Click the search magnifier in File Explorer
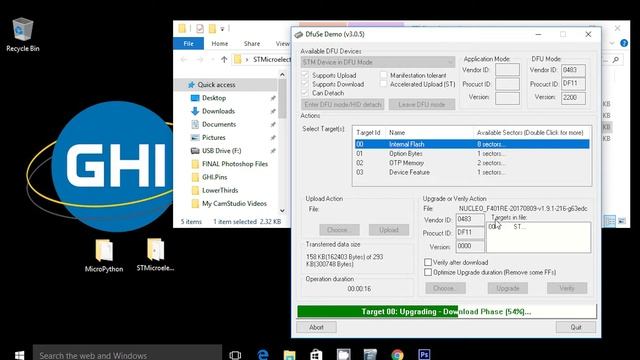 [616, 60]
